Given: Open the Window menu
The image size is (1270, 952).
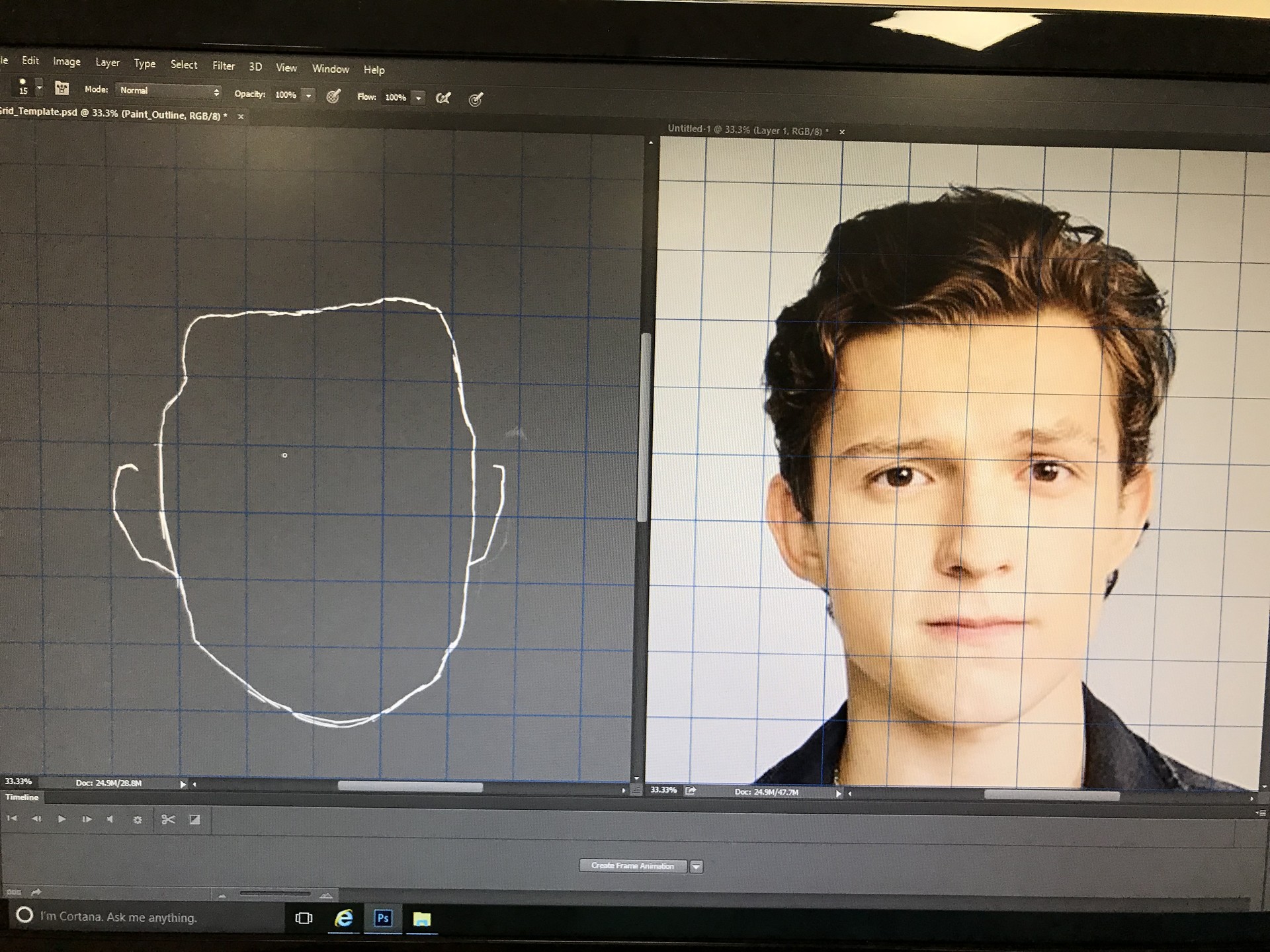Looking at the screenshot, I should pyautogui.click(x=330, y=69).
